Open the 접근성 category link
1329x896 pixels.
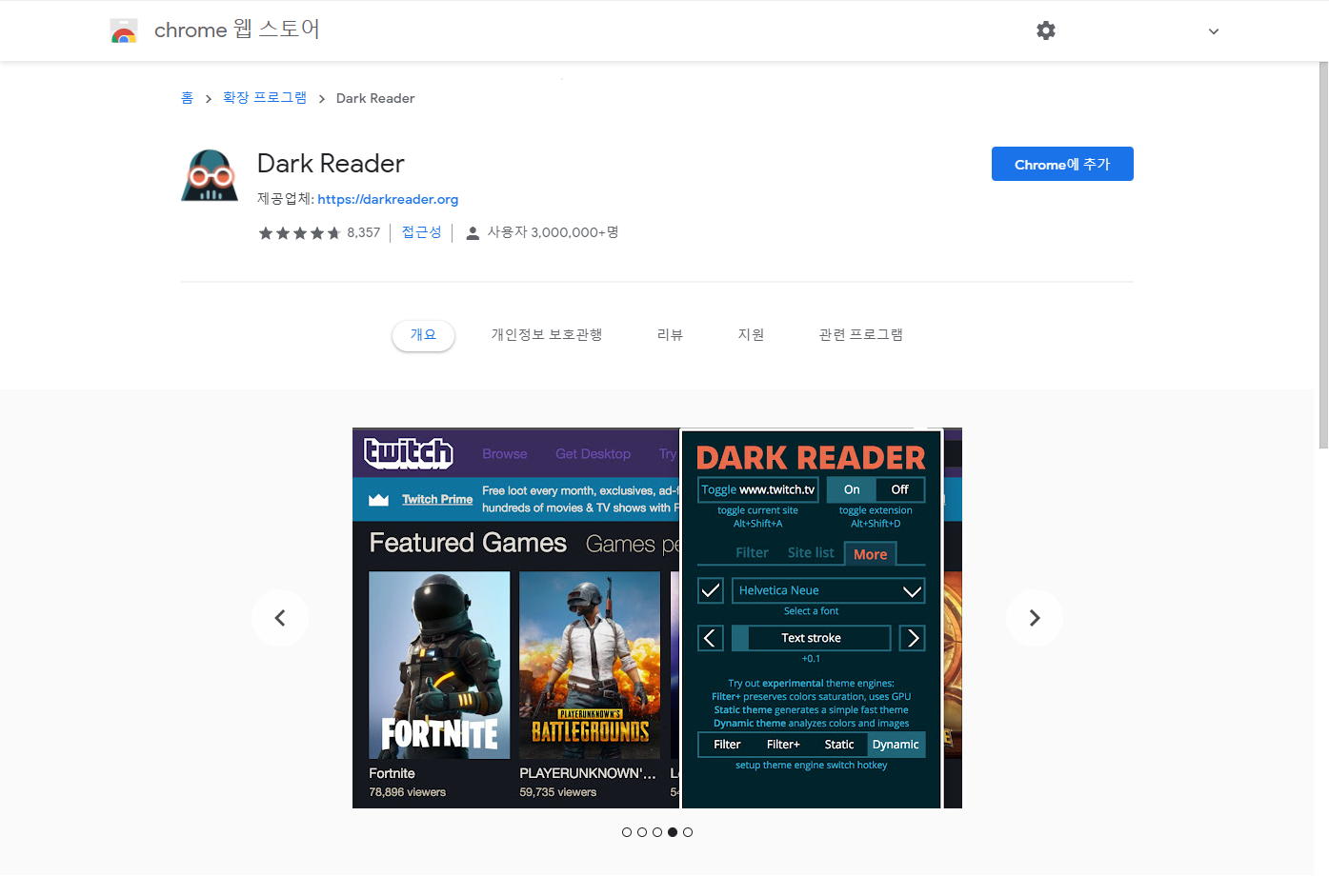tap(421, 232)
